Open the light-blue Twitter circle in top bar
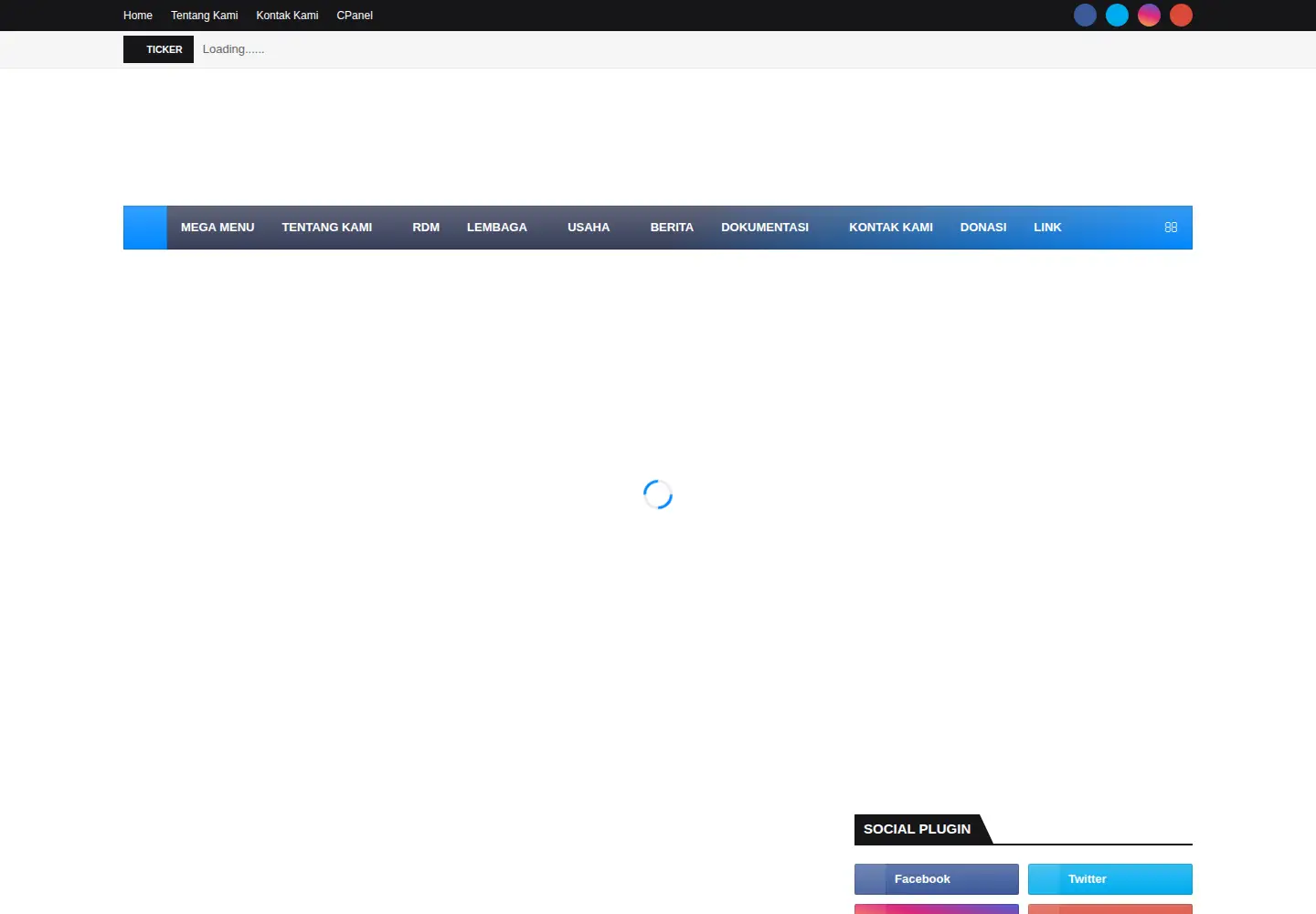Screen dimensions: 1316x914 (1117, 16)
